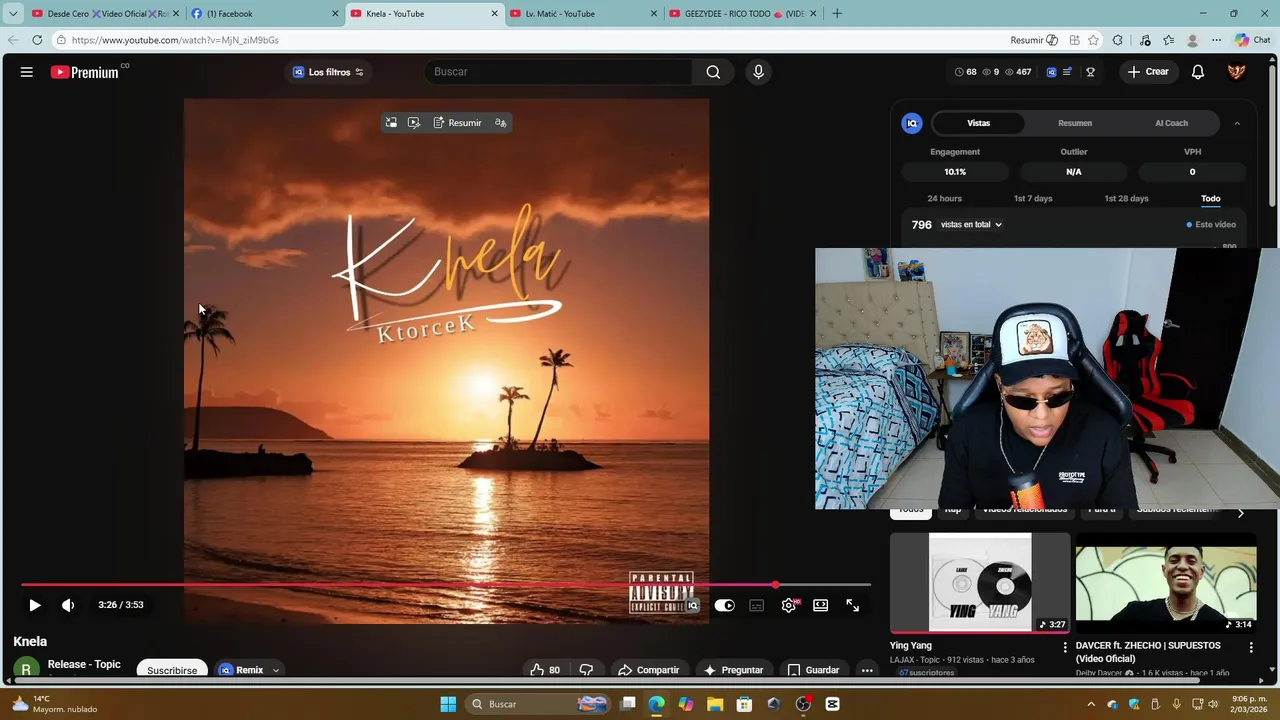
Task: Open the channel avatar account menu
Action: click(x=1237, y=72)
